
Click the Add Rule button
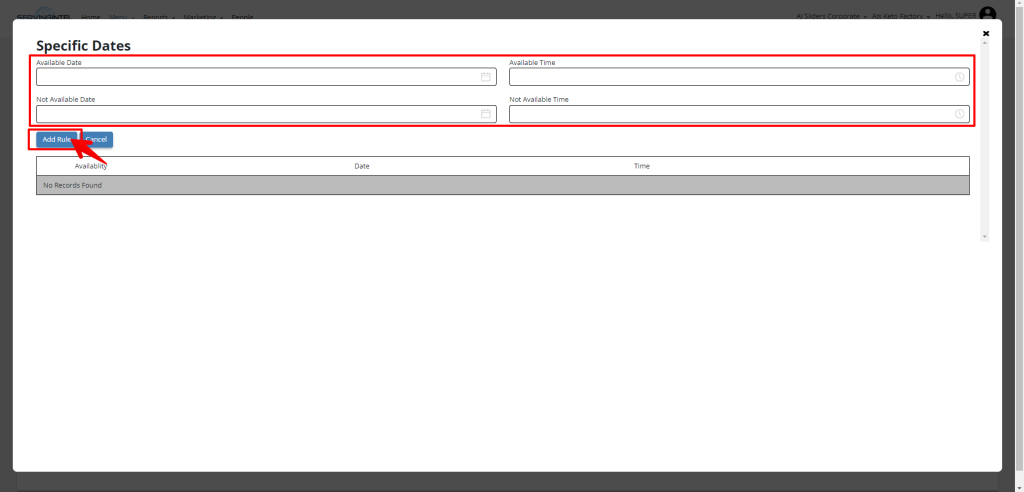(x=56, y=140)
